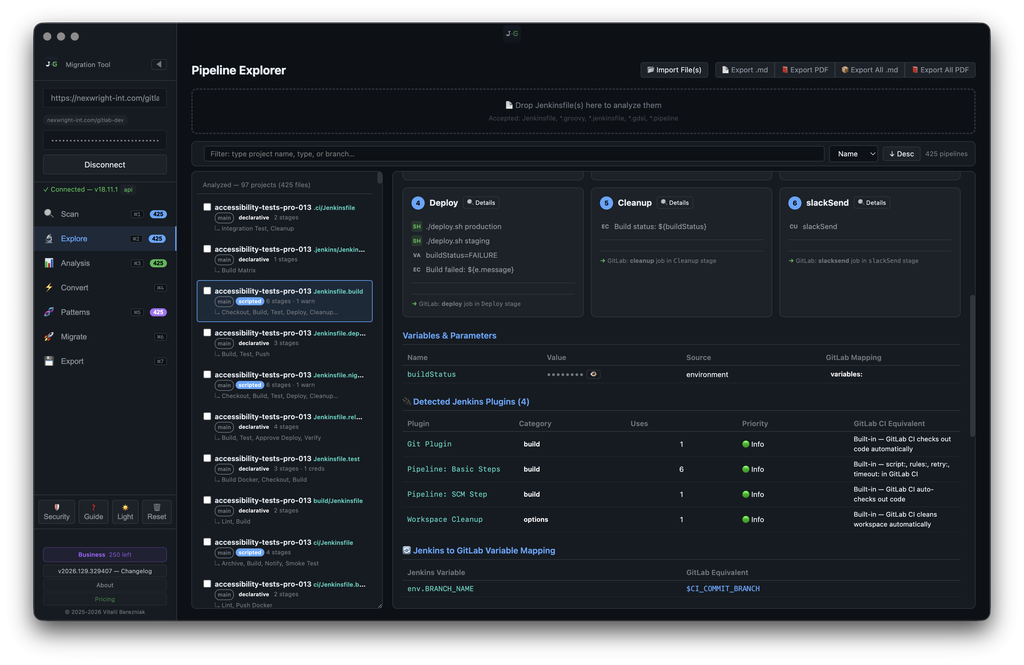The width and height of the screenshot is (1024, 665).
Task: Open Details for the slackSend stage
Action: click(x=872, y=203)
